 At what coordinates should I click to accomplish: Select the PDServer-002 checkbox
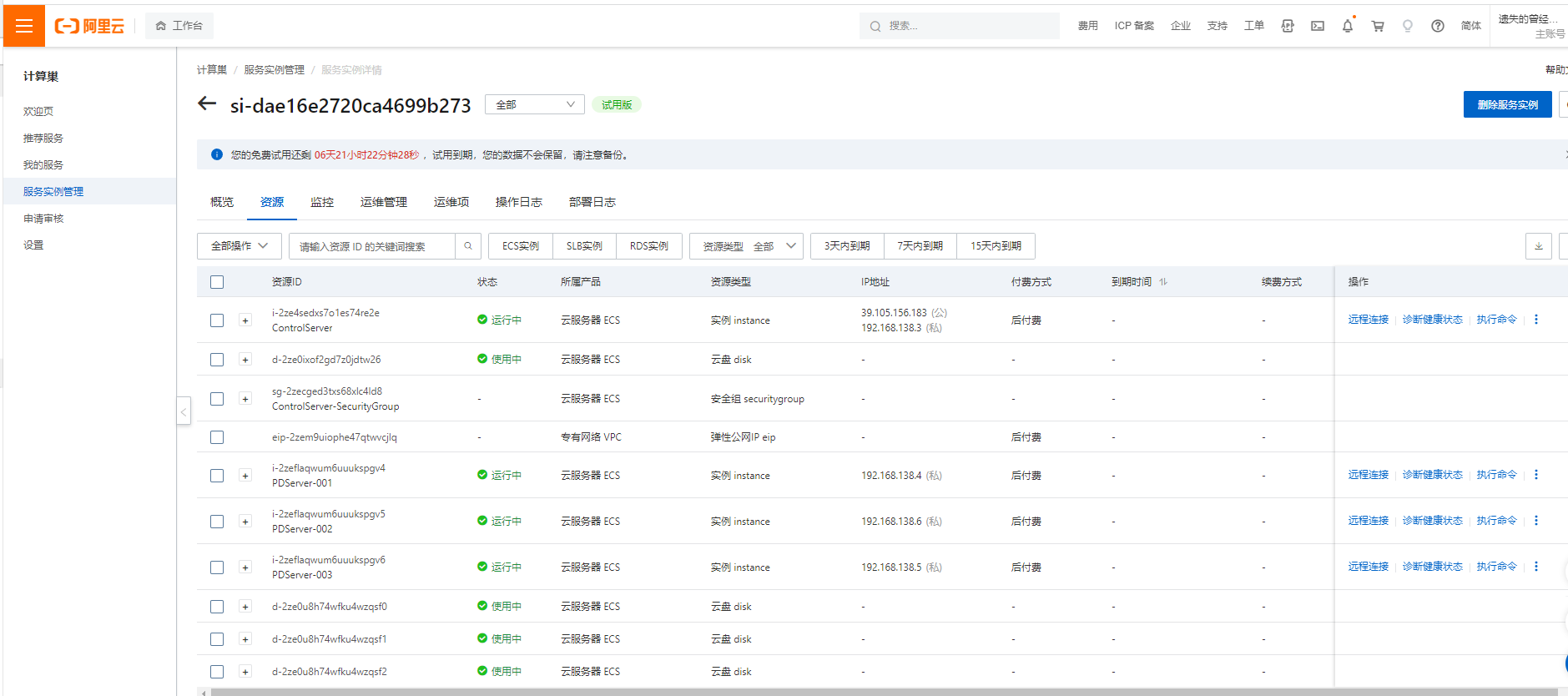pos(217,522)
